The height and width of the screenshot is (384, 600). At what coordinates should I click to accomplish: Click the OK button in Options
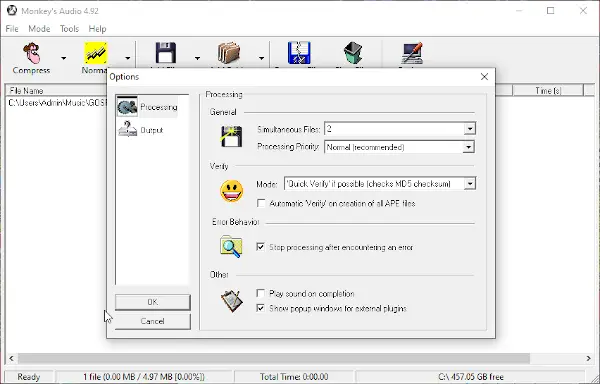153,302
